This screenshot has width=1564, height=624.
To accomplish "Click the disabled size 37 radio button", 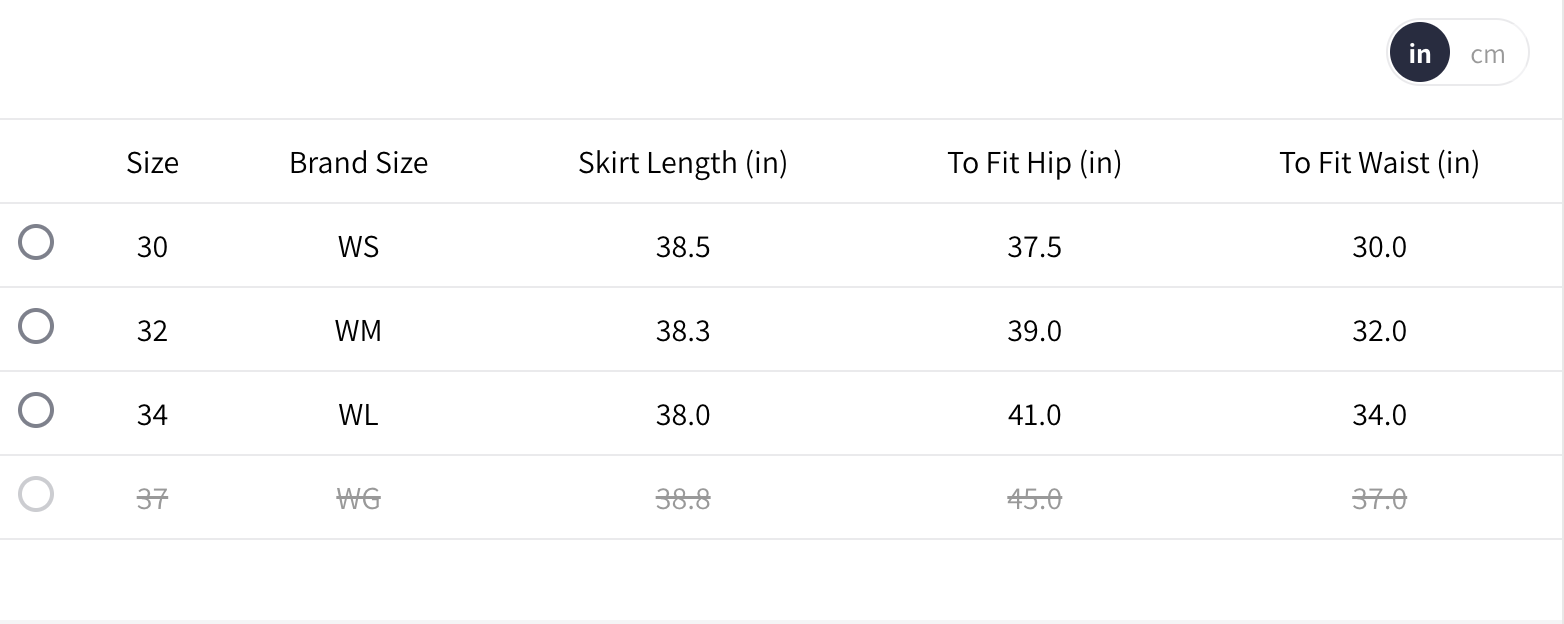I will point(36,495).
